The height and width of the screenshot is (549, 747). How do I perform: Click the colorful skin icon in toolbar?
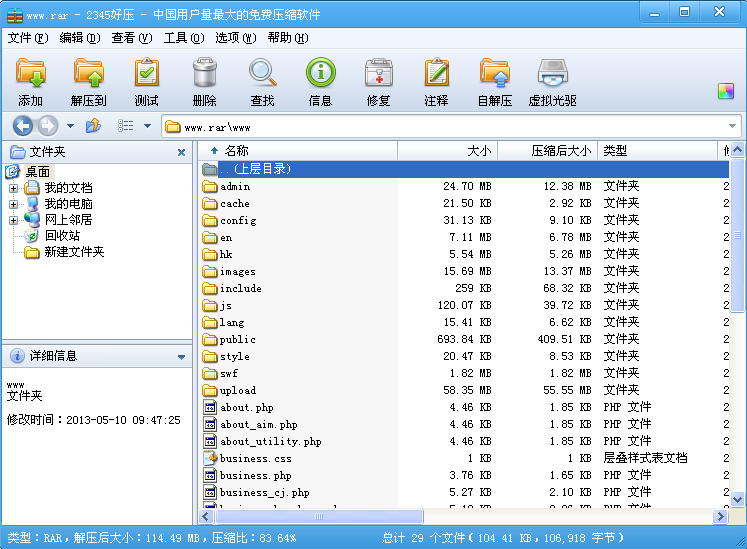(x=726, y=91)
